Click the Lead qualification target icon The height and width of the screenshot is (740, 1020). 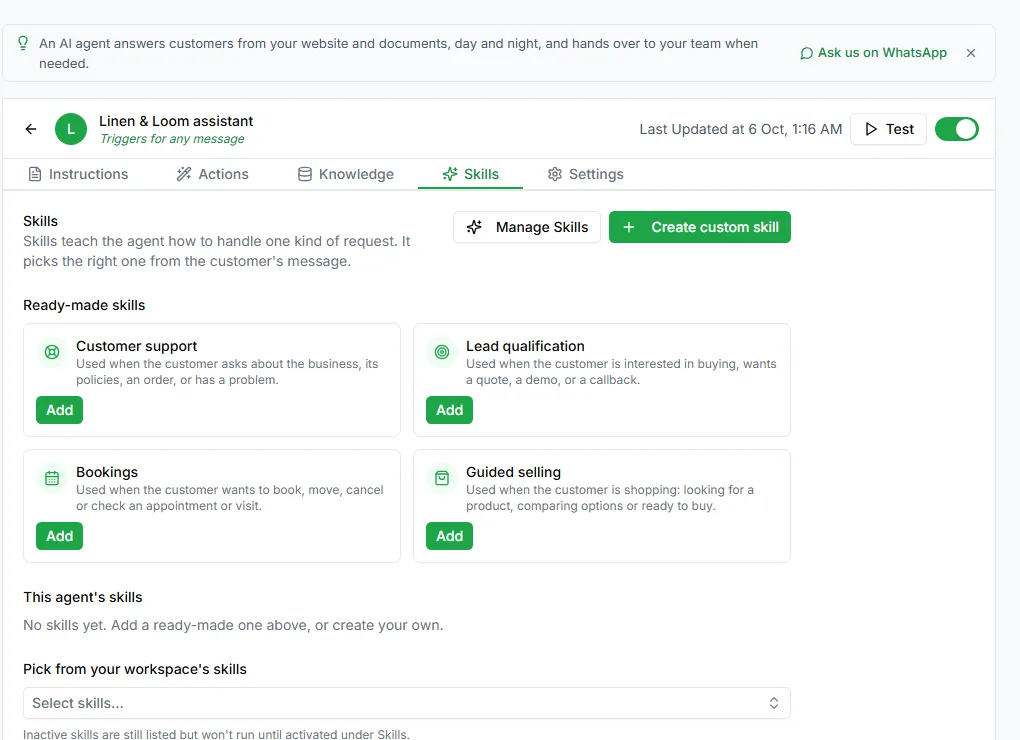[442, 352]
